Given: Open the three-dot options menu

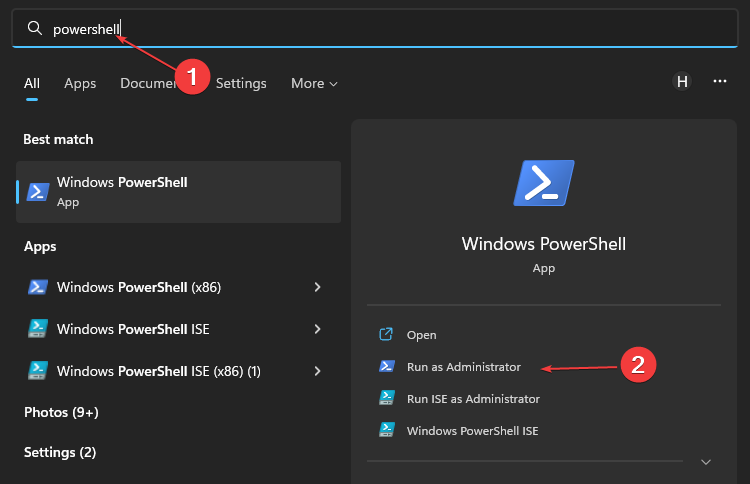Looking at the screenshot, I should tap(720, 81).
